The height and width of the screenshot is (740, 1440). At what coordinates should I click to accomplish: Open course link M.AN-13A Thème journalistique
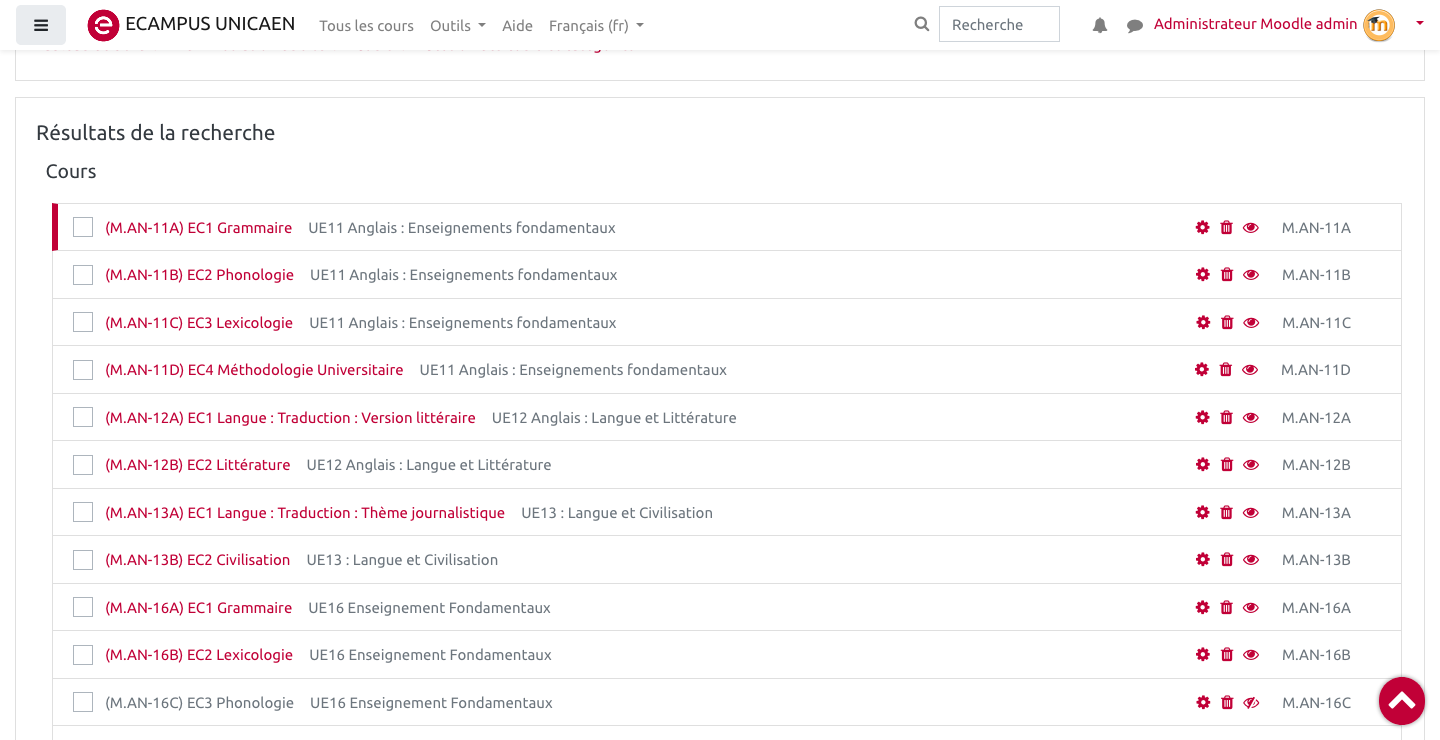[305, 513]
